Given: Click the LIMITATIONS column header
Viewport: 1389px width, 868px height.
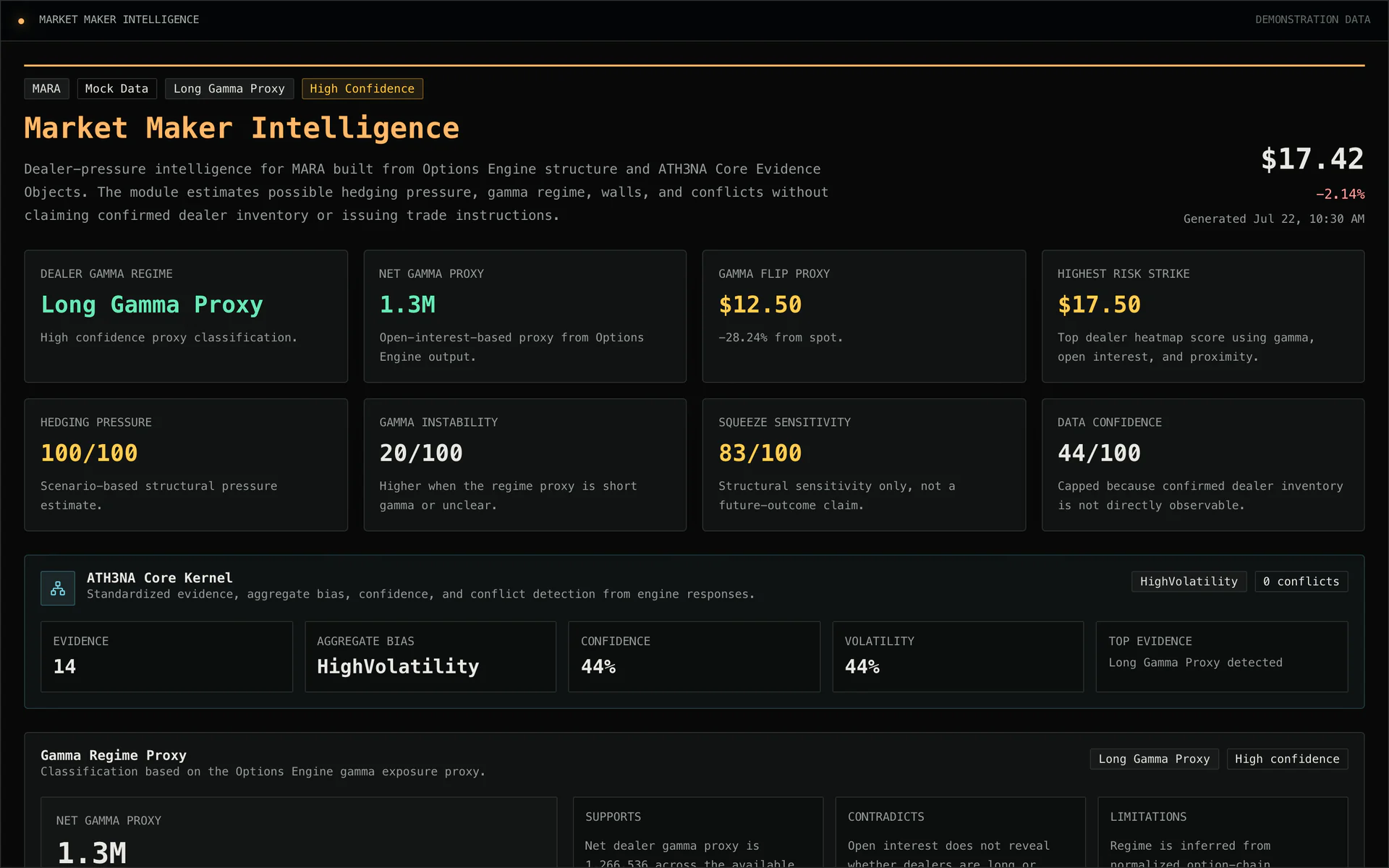Looking at the screenshot, I should (1148, 817).
